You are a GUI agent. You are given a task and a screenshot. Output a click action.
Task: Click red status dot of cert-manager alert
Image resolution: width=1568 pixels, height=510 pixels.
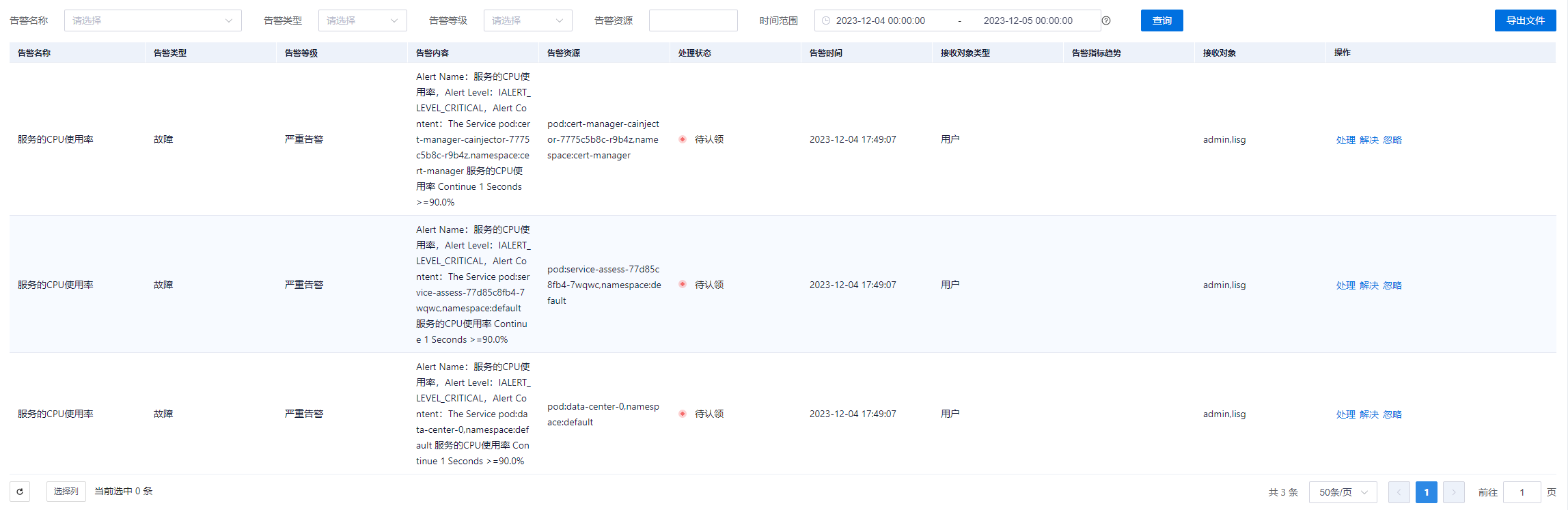coord(683,139)
